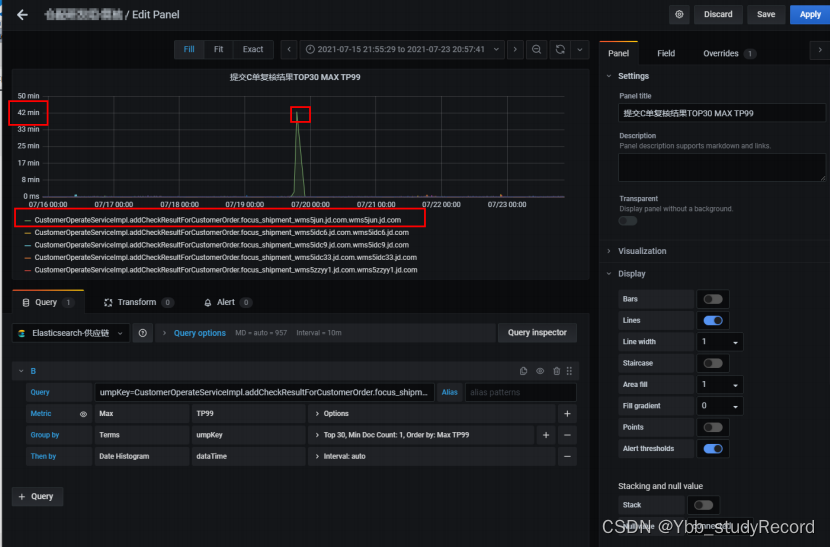Screen dimensions: 830x547
Task: Open the Fill gradient dropdown
Action: point(719,406)
